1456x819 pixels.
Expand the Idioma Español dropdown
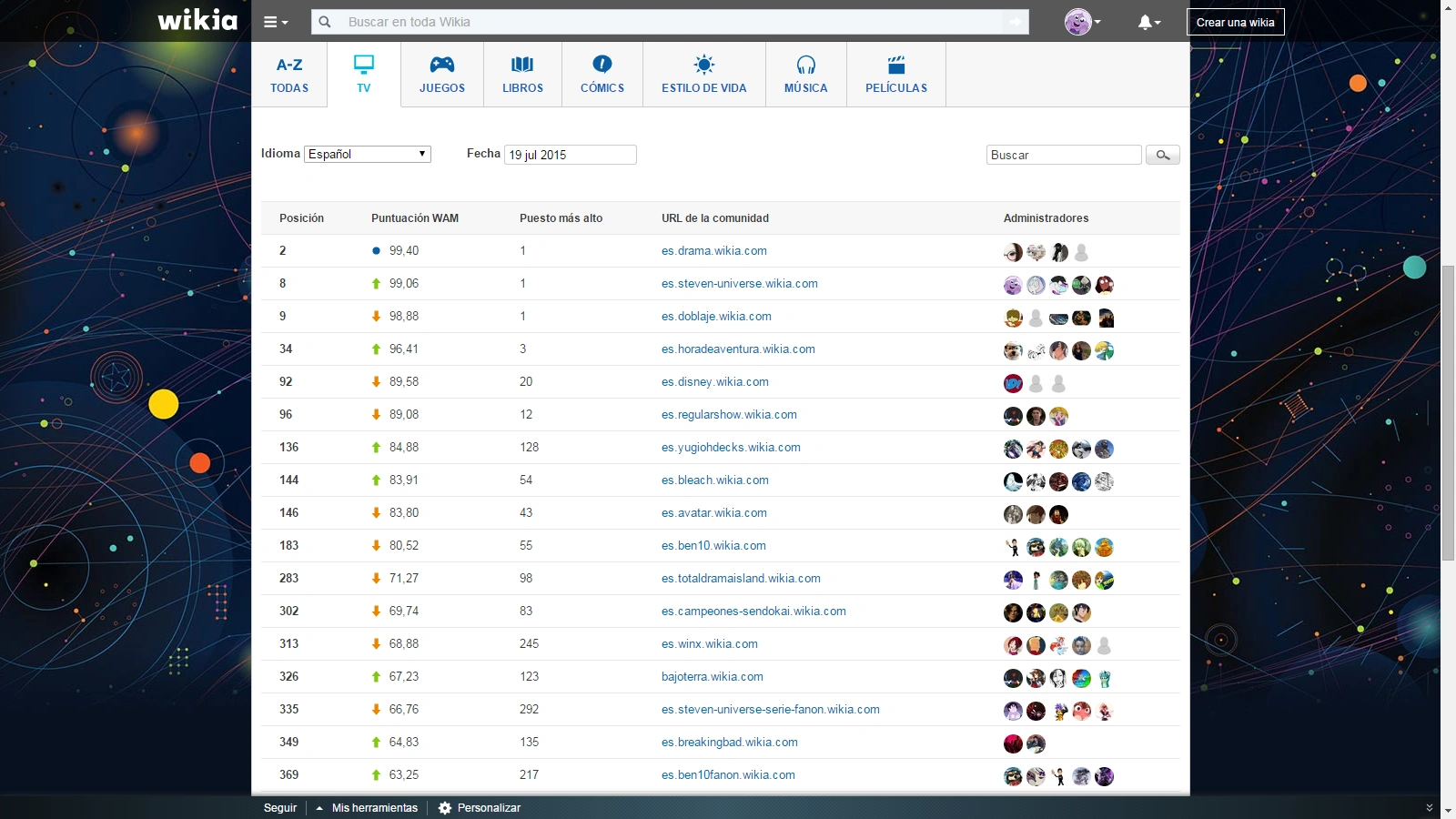coord(368,154)
